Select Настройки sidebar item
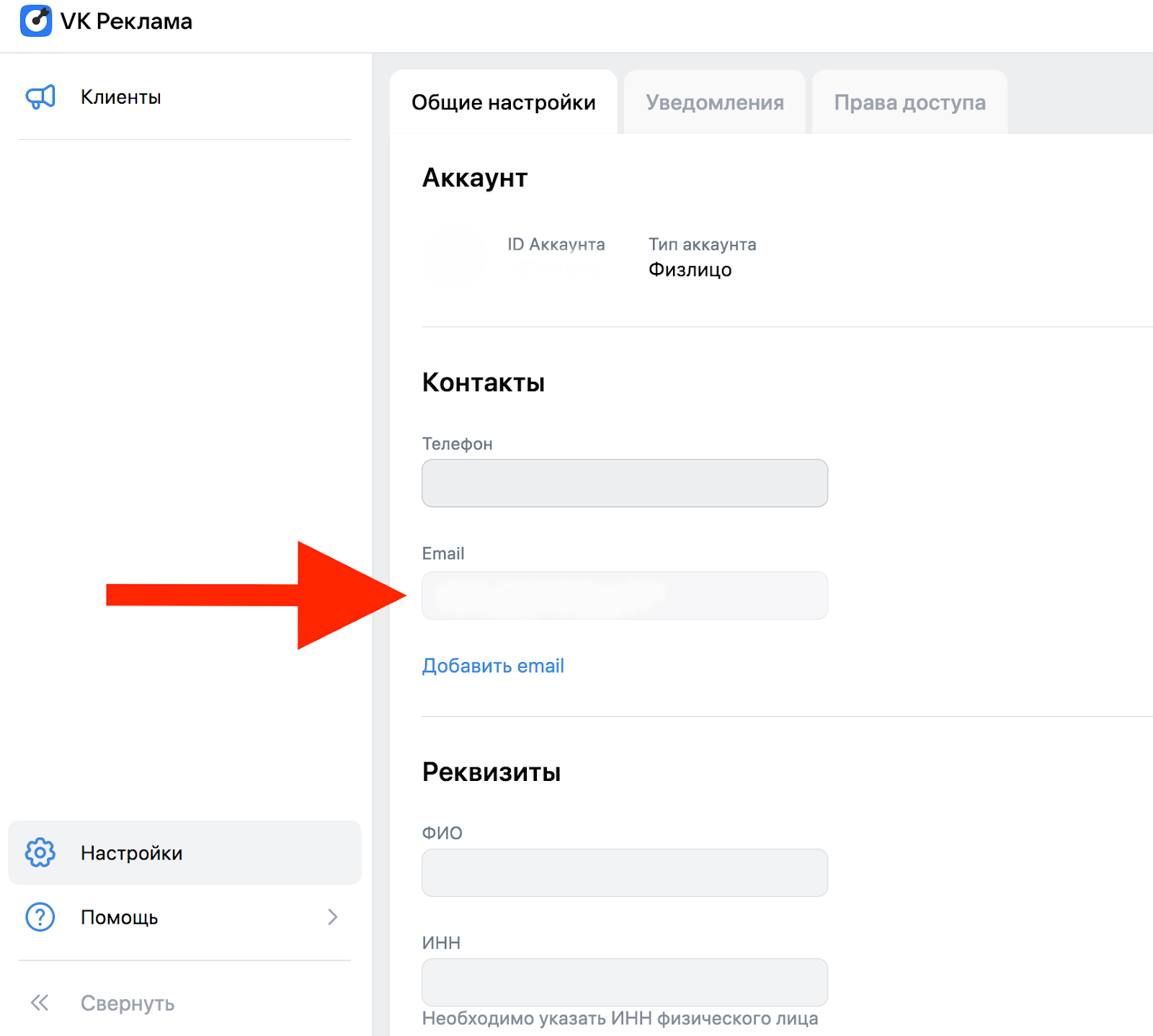Image resolution: width=1153 pixels, height=1036 pixels. click(184, 852)
